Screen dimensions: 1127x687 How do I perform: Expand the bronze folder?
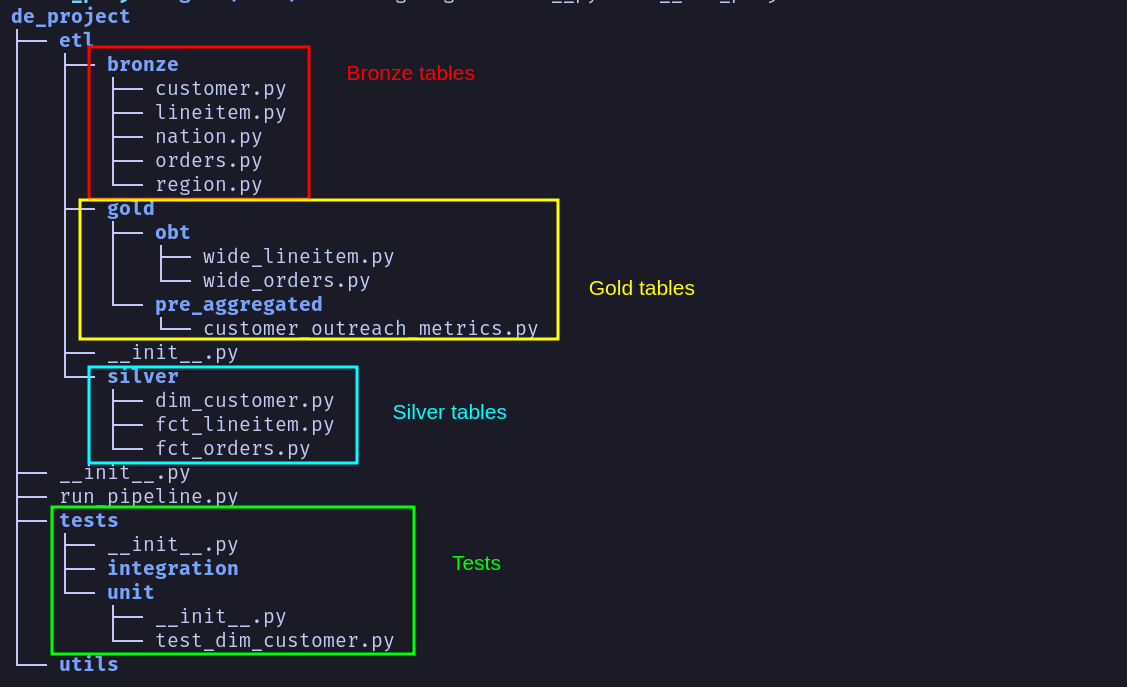142,64
